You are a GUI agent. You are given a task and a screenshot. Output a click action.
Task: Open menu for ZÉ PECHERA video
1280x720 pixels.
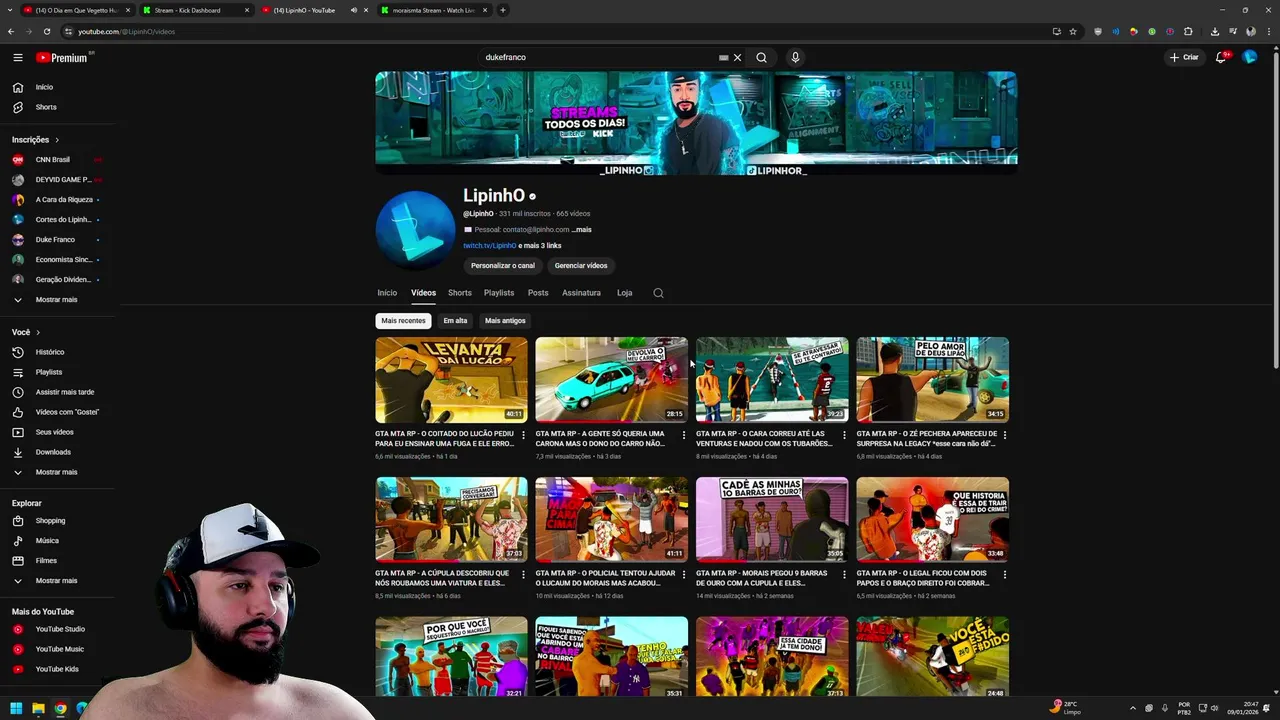[x=1005, y=435]
